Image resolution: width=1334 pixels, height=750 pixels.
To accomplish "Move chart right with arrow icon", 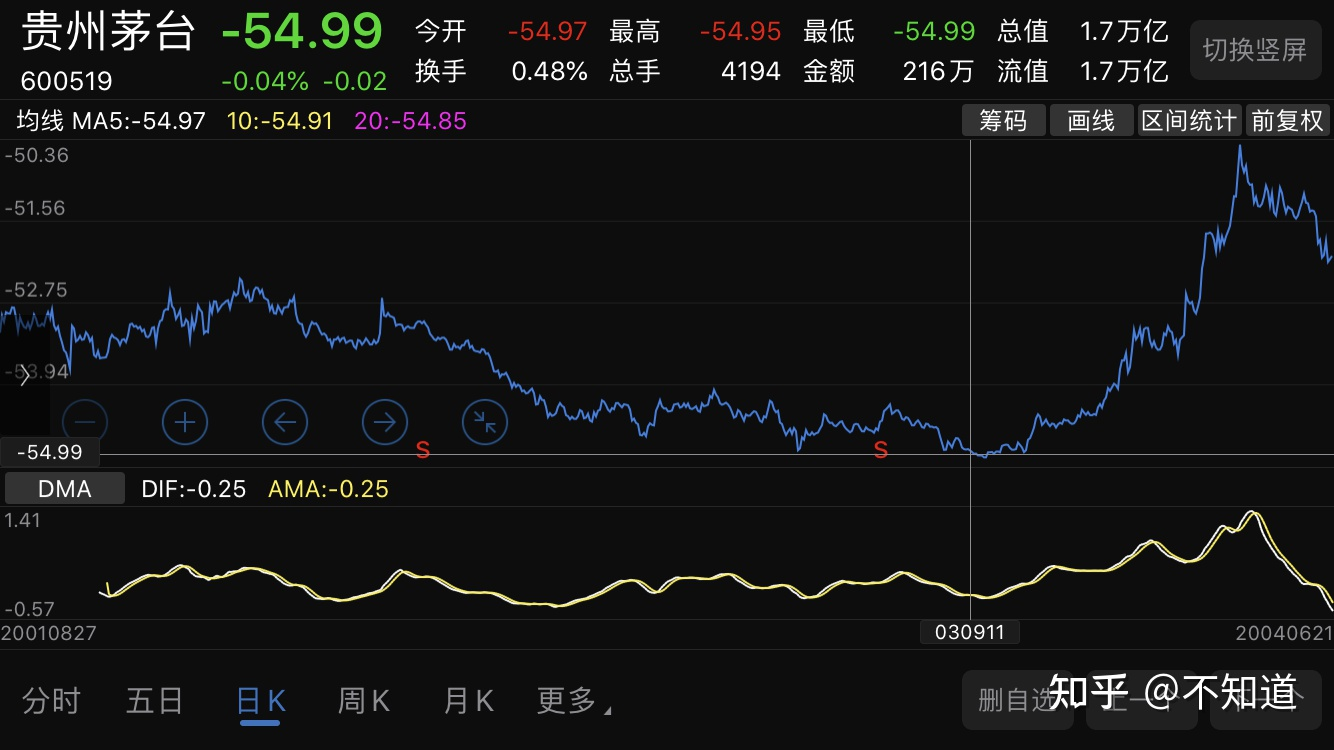I will 385,422.
